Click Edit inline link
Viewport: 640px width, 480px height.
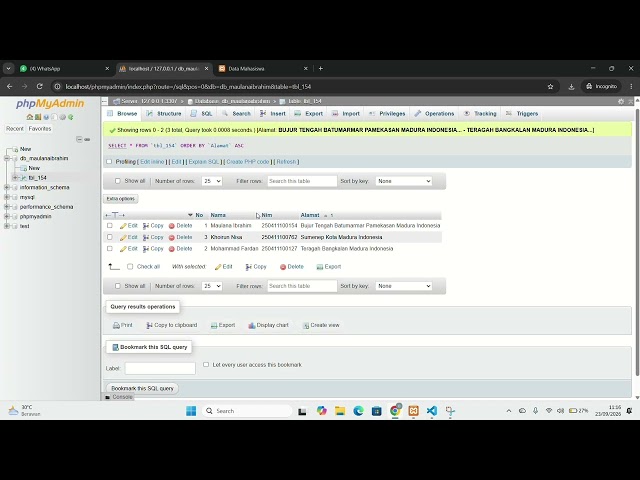point(152,162)
